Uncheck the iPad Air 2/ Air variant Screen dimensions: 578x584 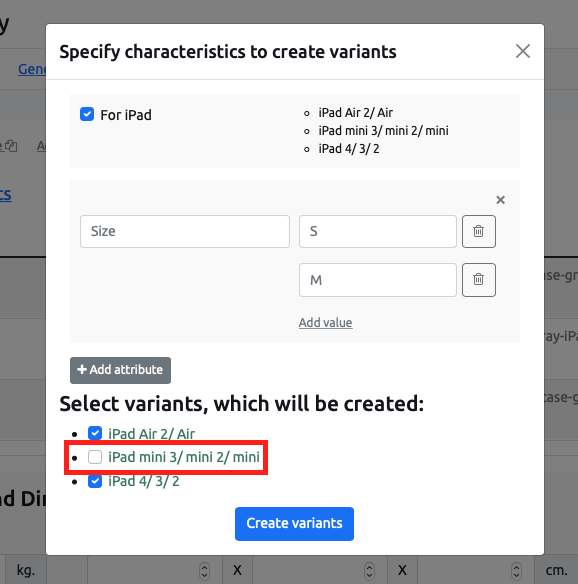[x=95, y=433]
